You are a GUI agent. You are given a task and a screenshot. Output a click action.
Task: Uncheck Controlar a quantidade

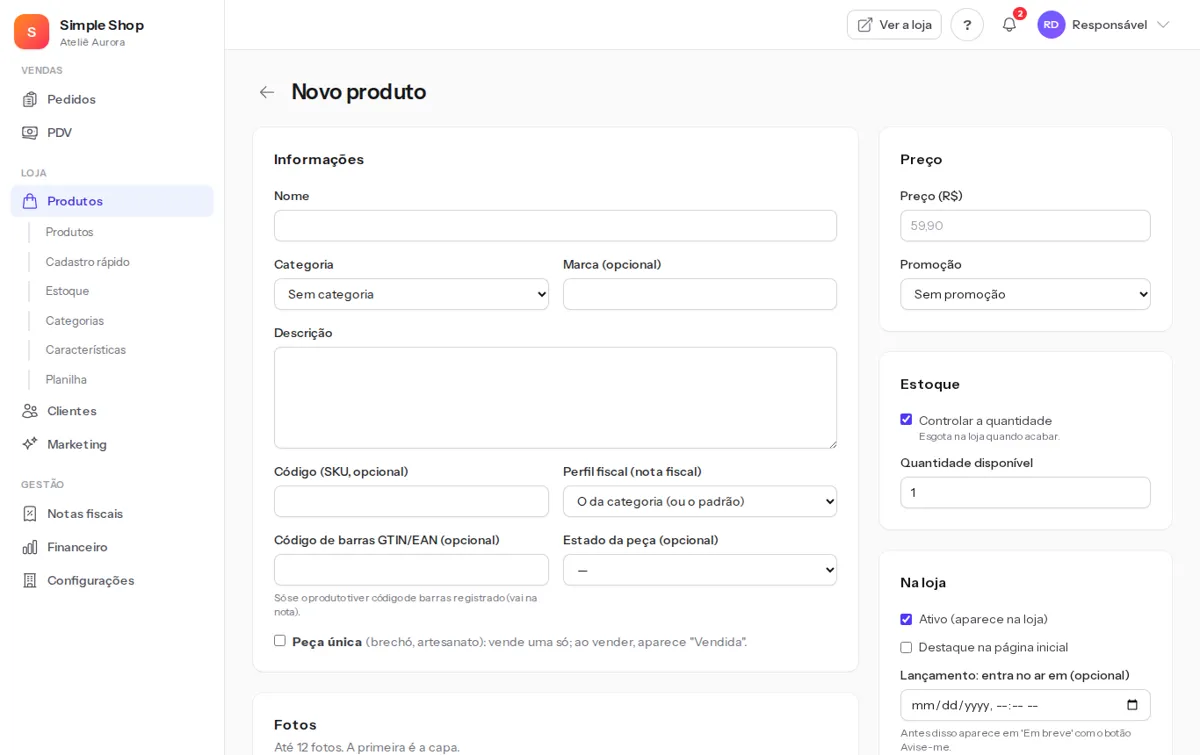(906, 420)
